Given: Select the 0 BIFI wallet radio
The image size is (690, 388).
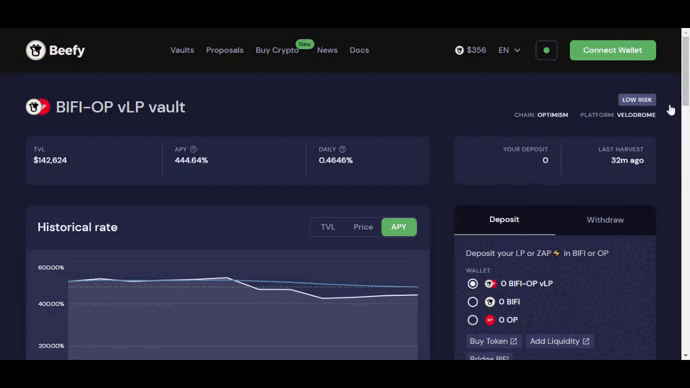Looking at the screenshot, I should coord(473,302).
